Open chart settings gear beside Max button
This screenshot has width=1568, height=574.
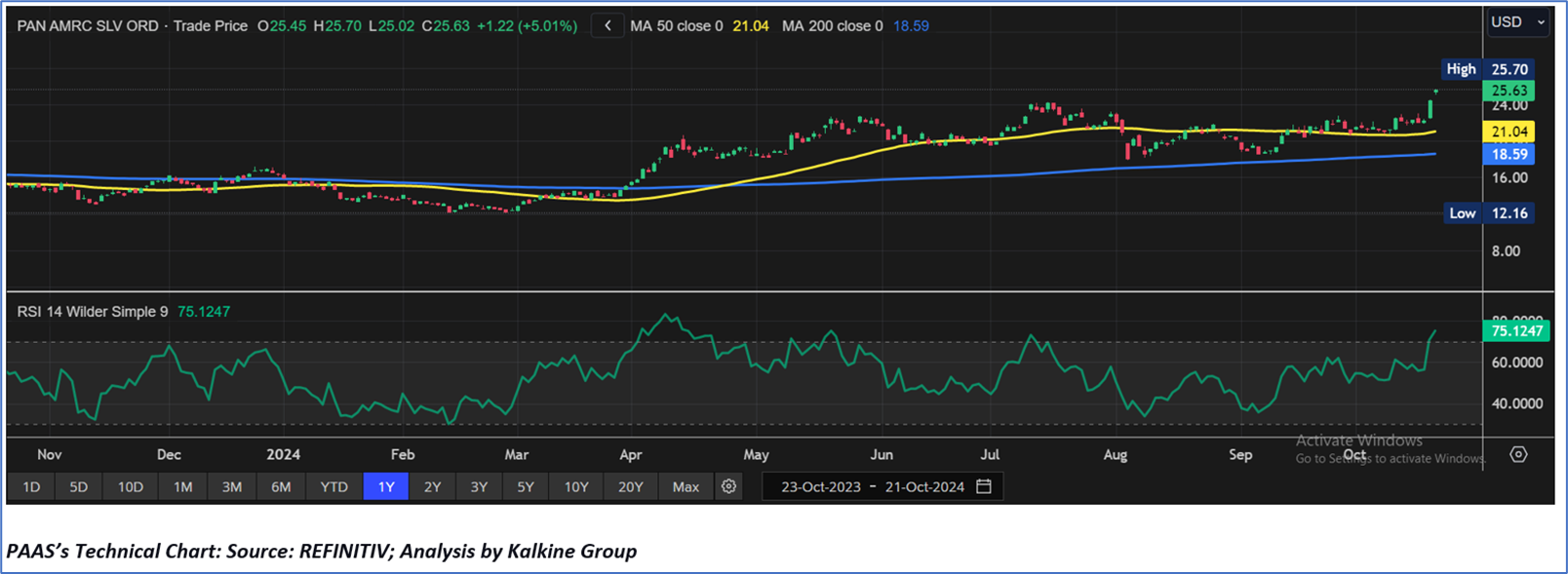pyautogui.click(x=728, y=486)
